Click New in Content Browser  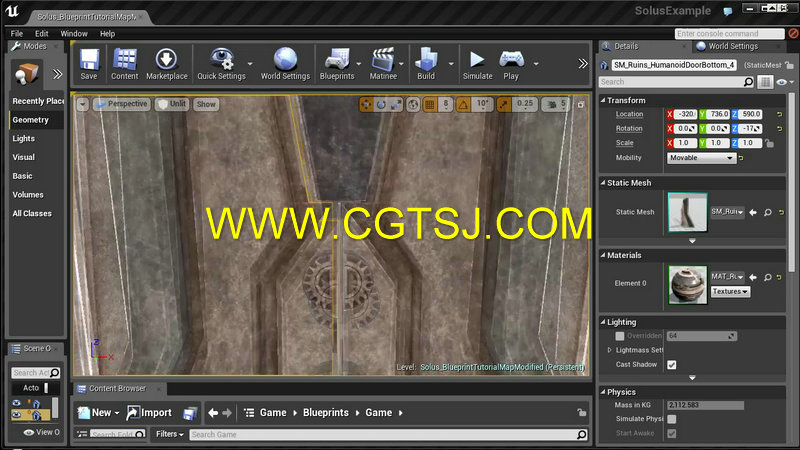(98, 413)
